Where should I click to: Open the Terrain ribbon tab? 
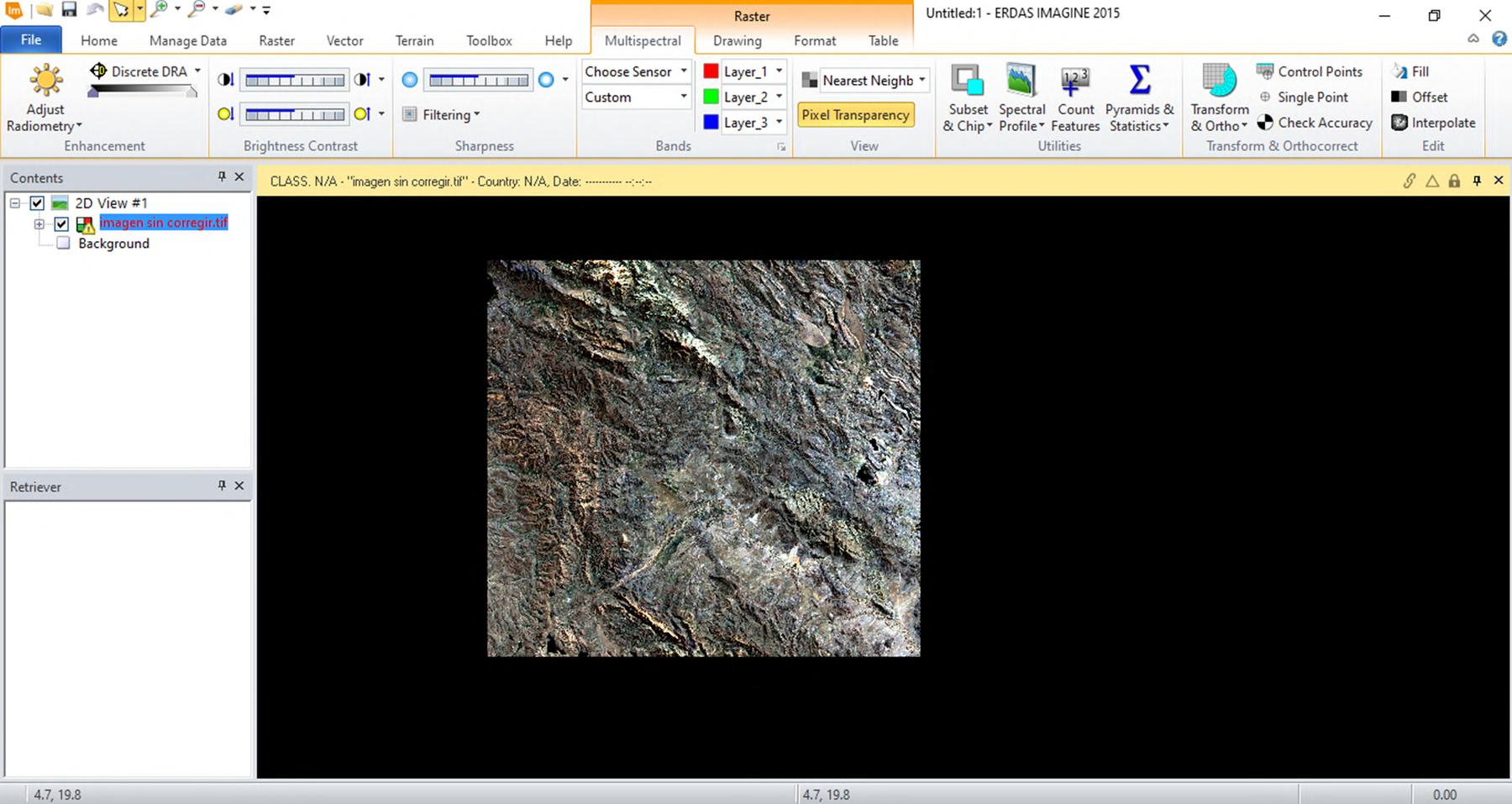pos(415,40)
